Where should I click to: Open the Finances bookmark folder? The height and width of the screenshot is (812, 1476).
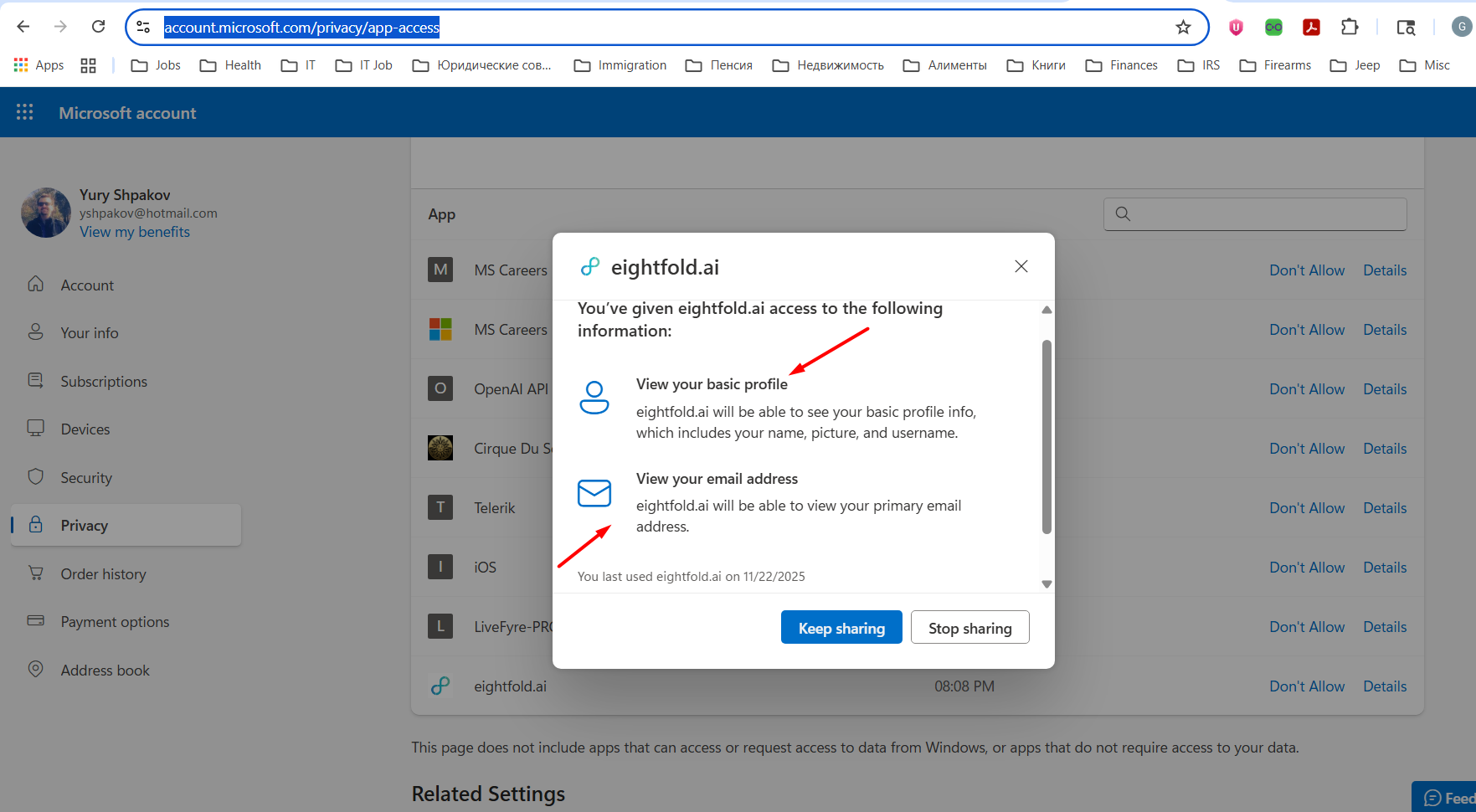coord(1121,65)
